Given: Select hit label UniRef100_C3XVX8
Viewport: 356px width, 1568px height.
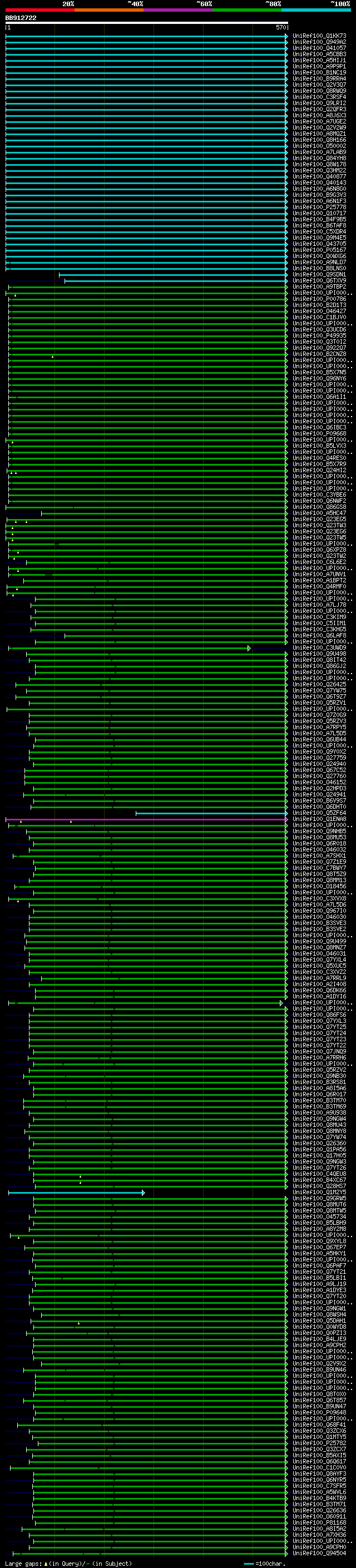Looking at the screenshot, I should [x=319, y=899].
